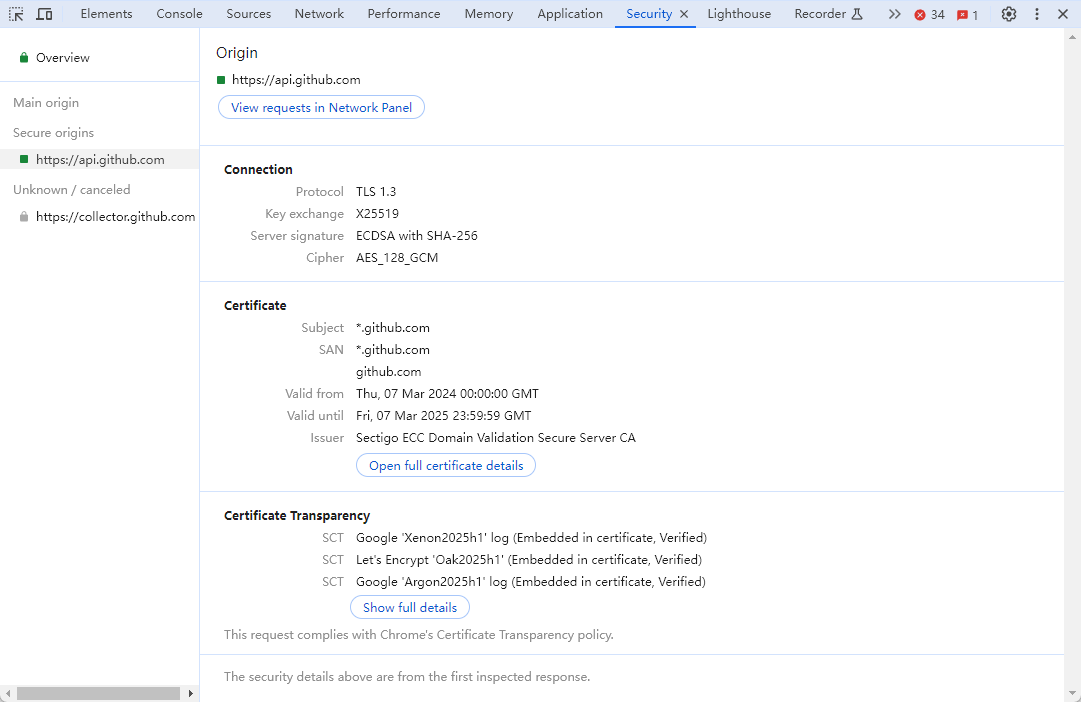Select https://collector.github.com origin
The height and width of the screenshot is (702, 1081).
tap(115, 217)
